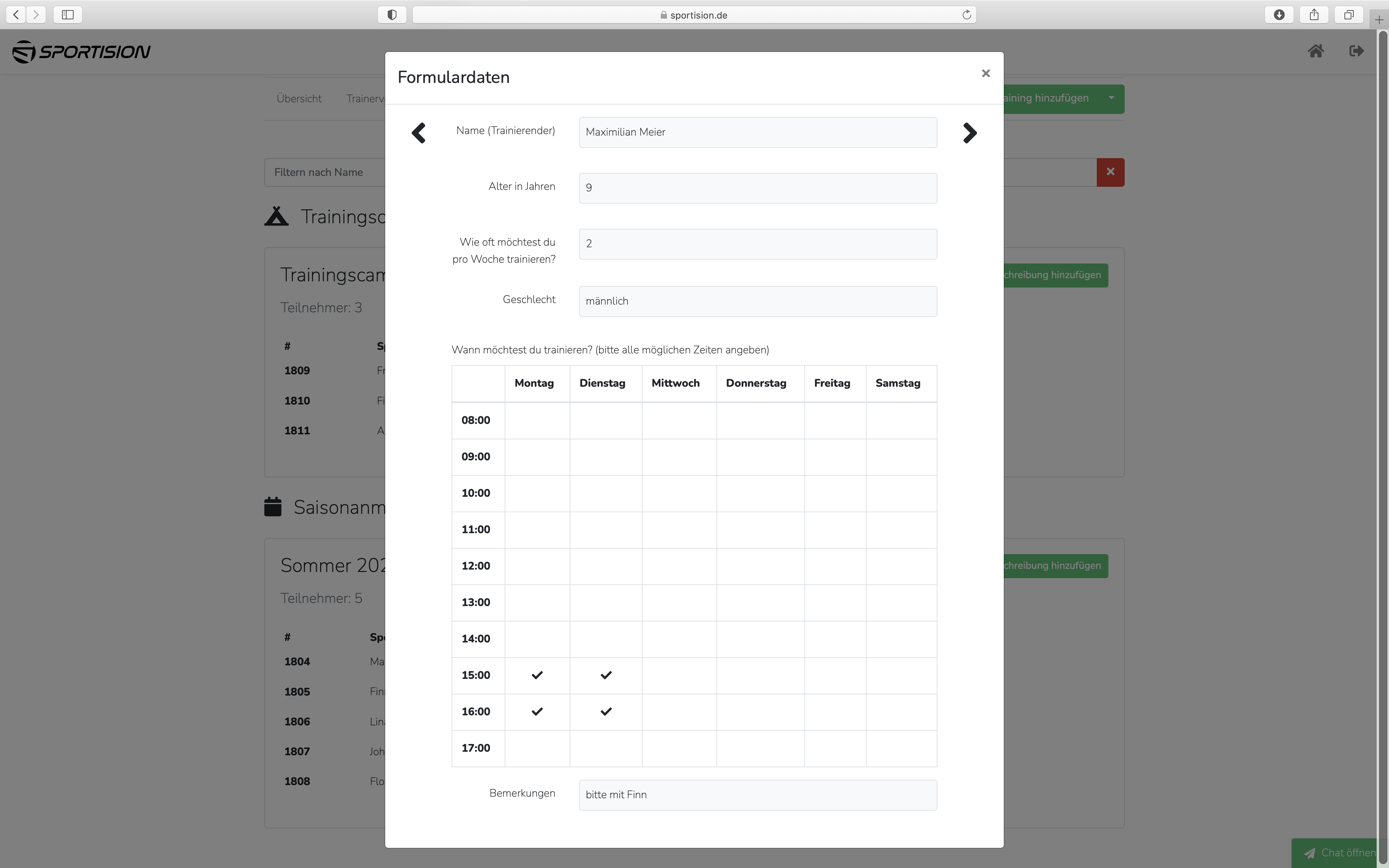Close the Formulardaten dialog
Image resolution: width=1389 pixels, height=868 pixels.
tap(986, 74)
